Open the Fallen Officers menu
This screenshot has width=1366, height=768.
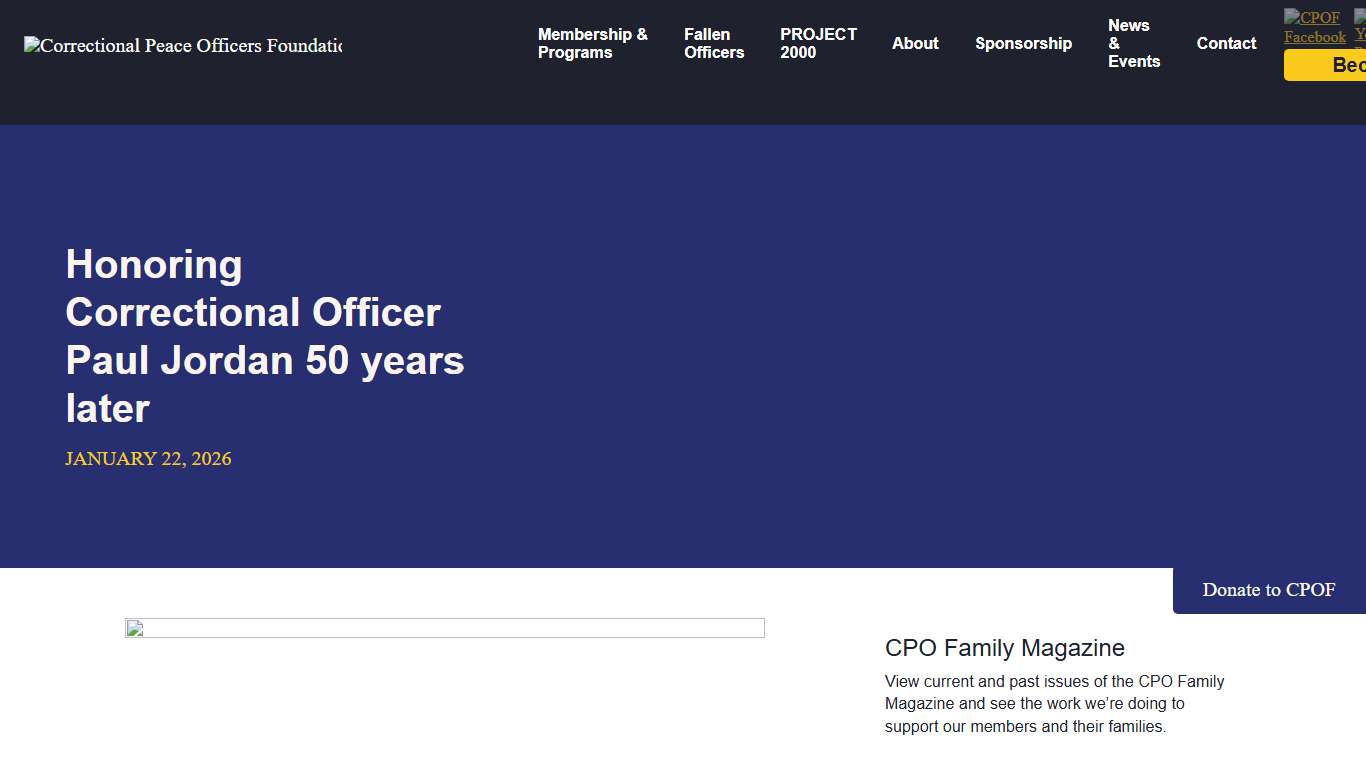click(713, 43)
